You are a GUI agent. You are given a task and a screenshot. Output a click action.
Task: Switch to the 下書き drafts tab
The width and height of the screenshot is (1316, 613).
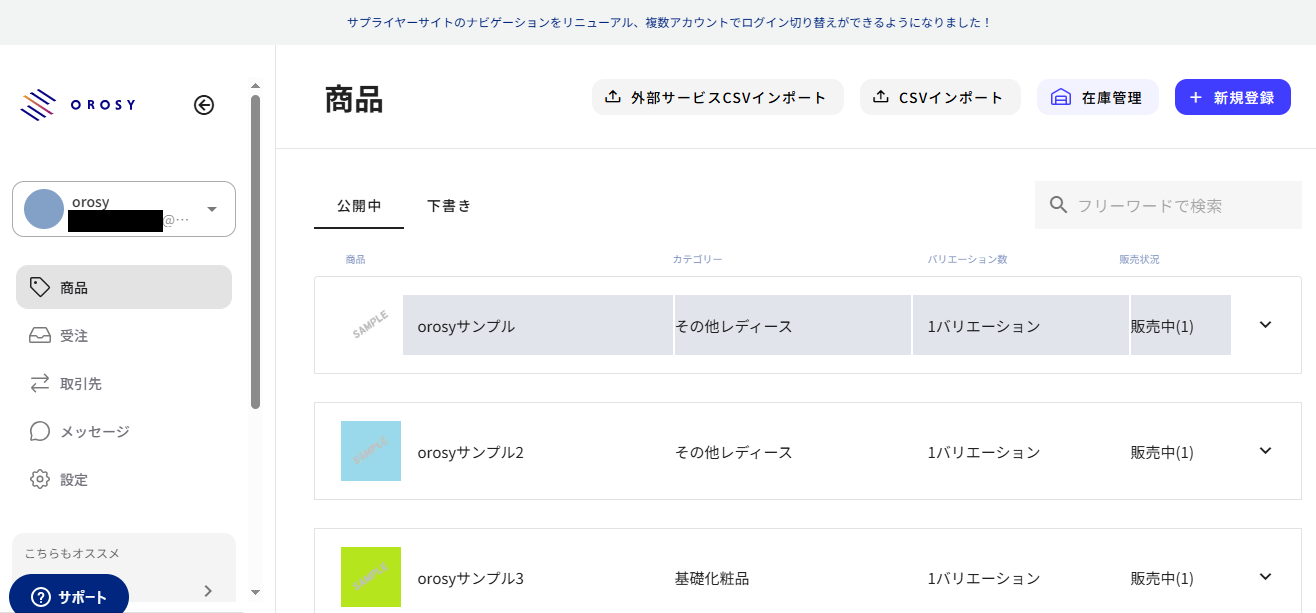point(449,206)
